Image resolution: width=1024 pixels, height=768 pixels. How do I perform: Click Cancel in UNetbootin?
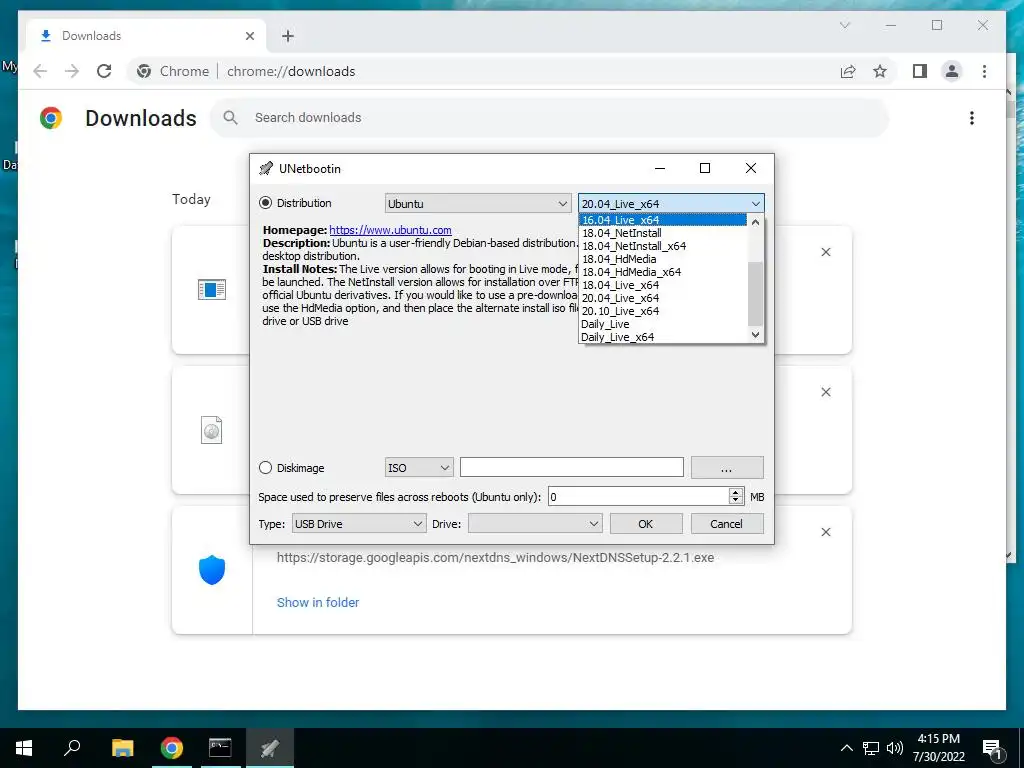pos(727,524)
